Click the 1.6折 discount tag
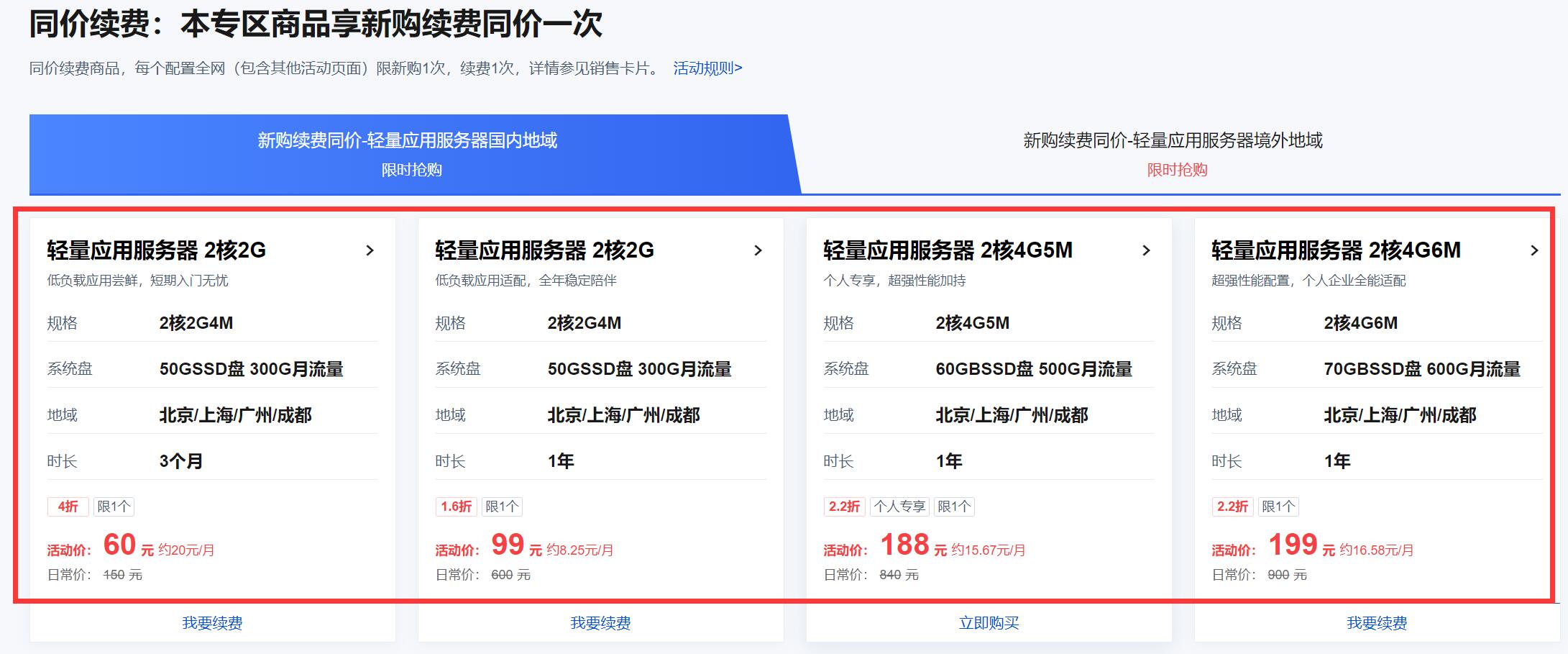 pos(457,507)
